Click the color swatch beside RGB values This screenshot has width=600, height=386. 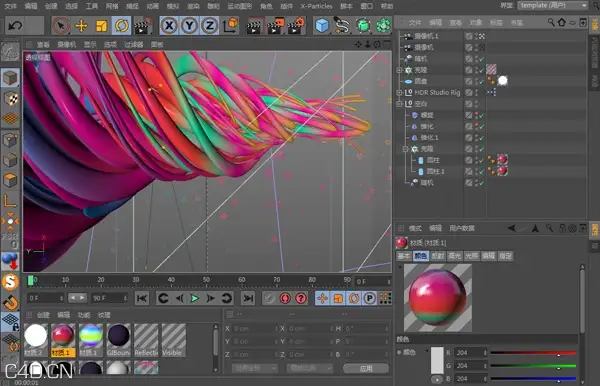click(x=437, y=360)
